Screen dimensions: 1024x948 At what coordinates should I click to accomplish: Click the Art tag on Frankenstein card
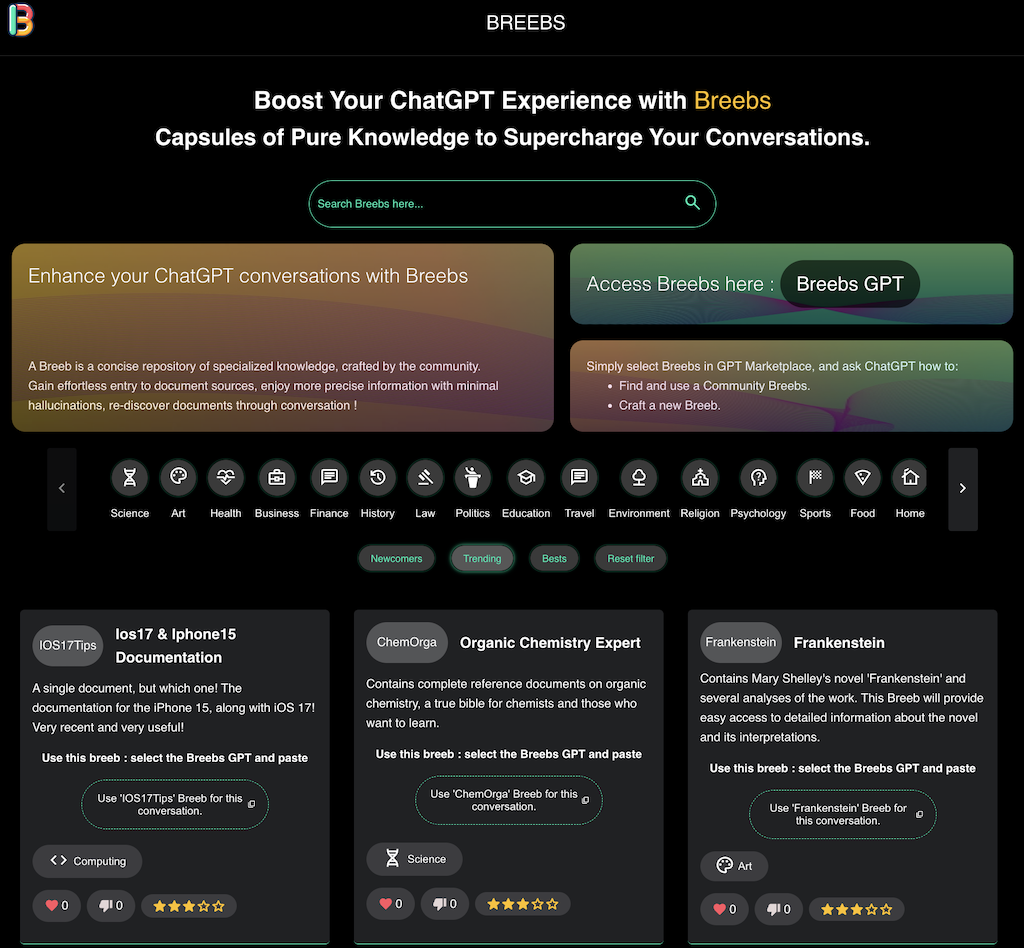pos(734,866)
